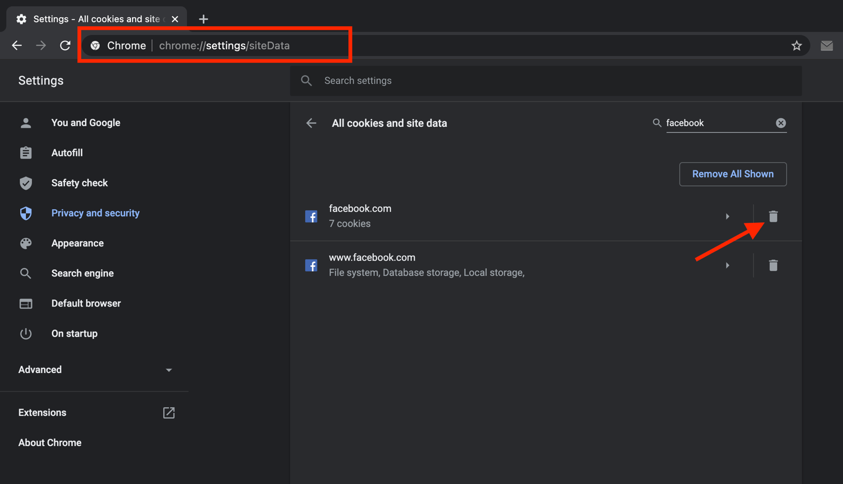Screen dimensions: 843x484
Task: Clear the facebook search text
Action: click(781, 123)
